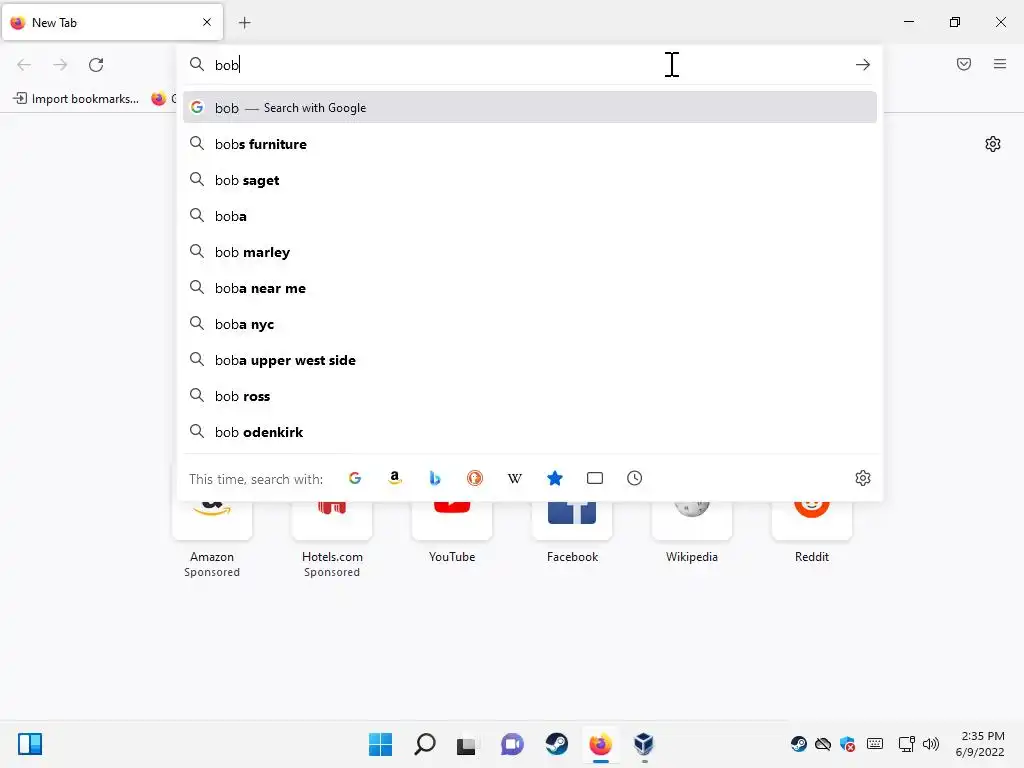Image resolution: width=1024 pixels, height=768 pixels.
Task: Open Windows Start menu
Action: click(x=380, y=744)
